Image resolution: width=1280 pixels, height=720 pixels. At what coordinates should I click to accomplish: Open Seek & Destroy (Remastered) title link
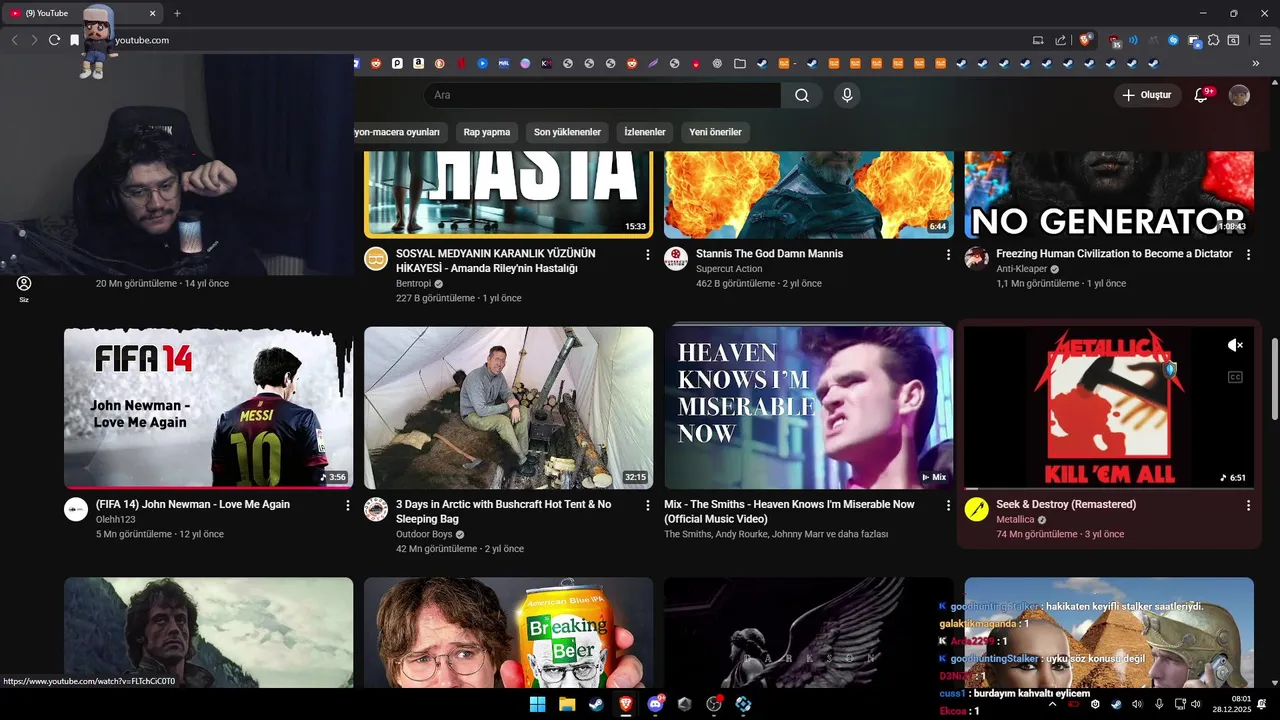(1066, 504)
